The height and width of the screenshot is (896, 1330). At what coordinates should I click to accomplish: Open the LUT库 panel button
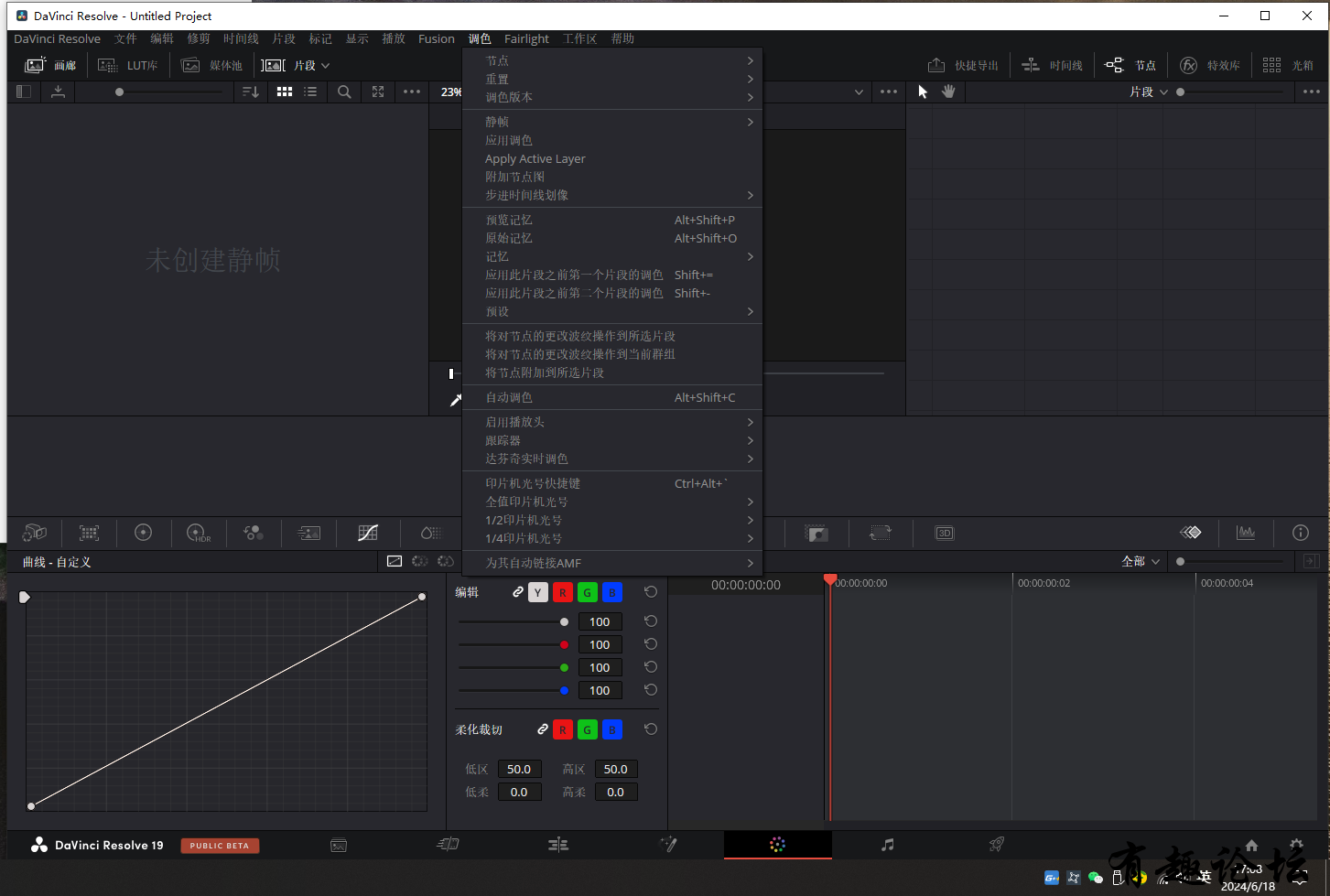128,65
